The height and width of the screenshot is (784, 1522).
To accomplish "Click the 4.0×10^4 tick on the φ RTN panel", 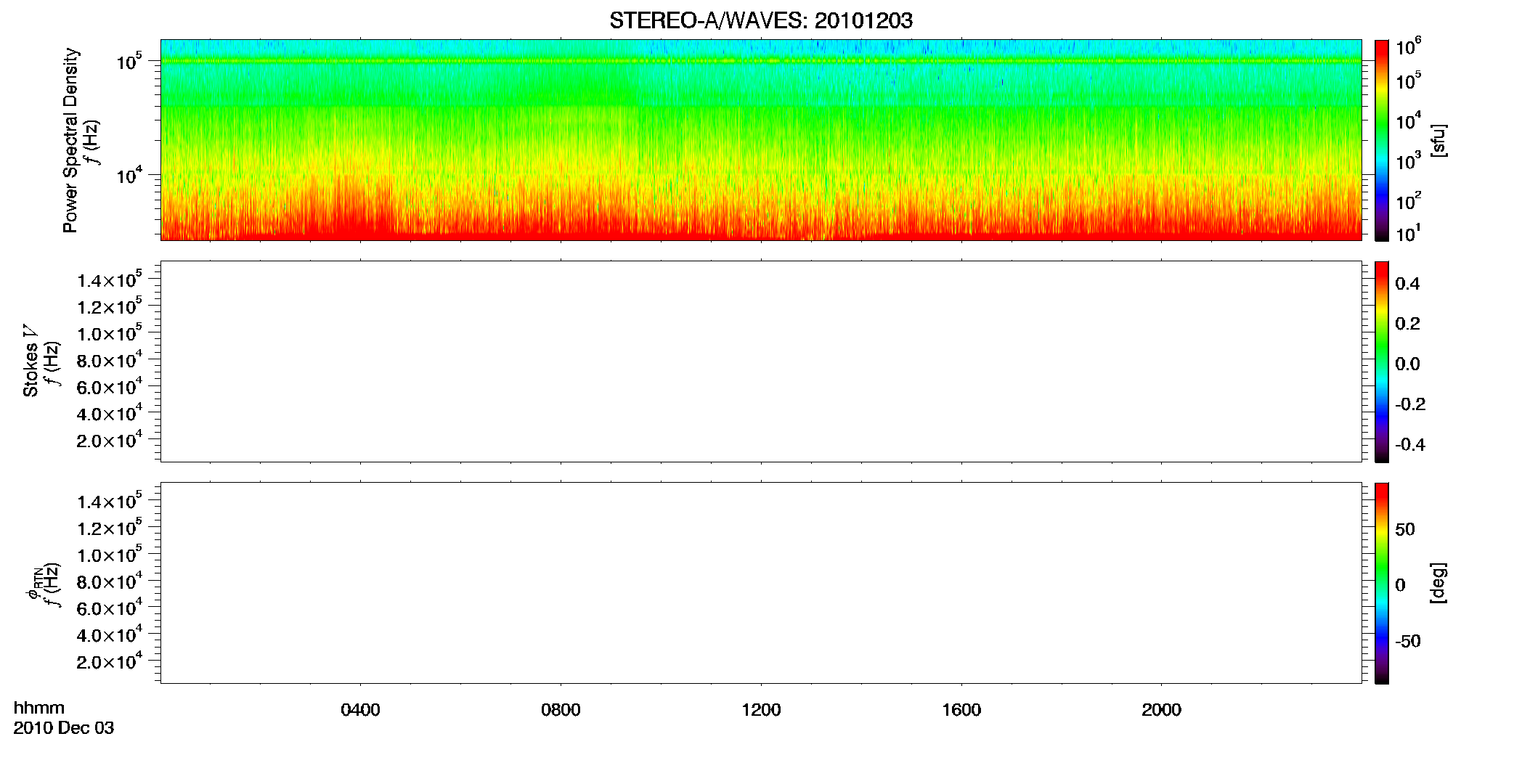I will pyautogui.click(x=110, y=634).
